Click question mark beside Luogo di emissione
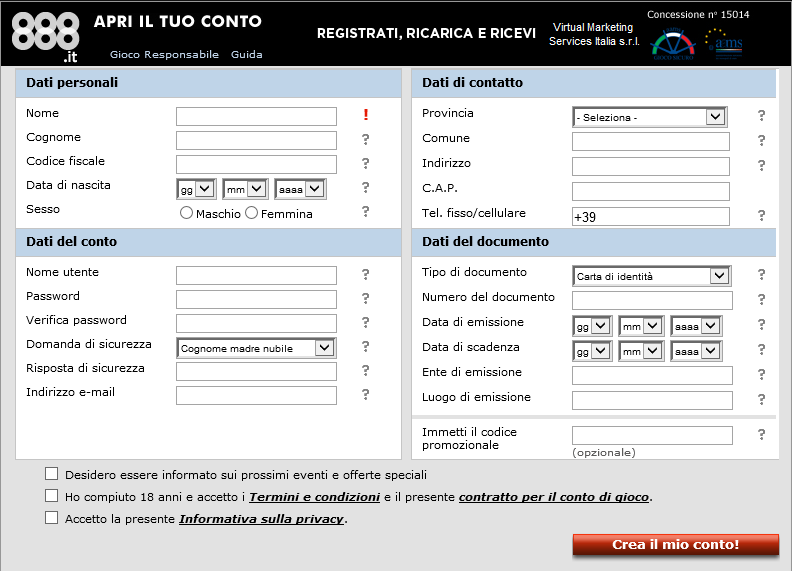 tap(762, 399)
